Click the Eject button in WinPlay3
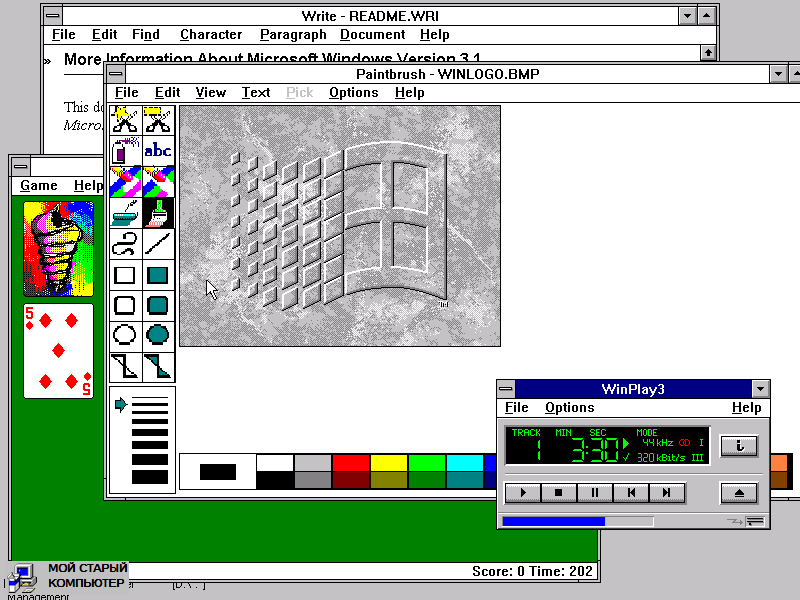The width and height of the screenshot is (800, 600). 739,492
